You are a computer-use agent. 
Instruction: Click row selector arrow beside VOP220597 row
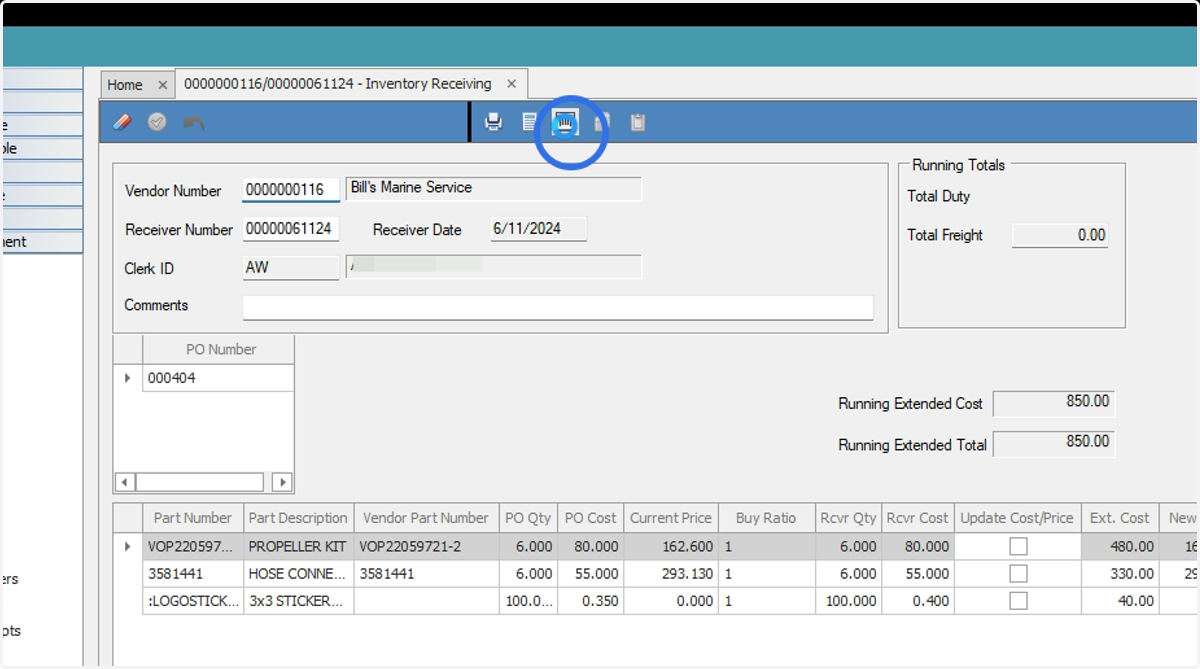coord(128,547)
